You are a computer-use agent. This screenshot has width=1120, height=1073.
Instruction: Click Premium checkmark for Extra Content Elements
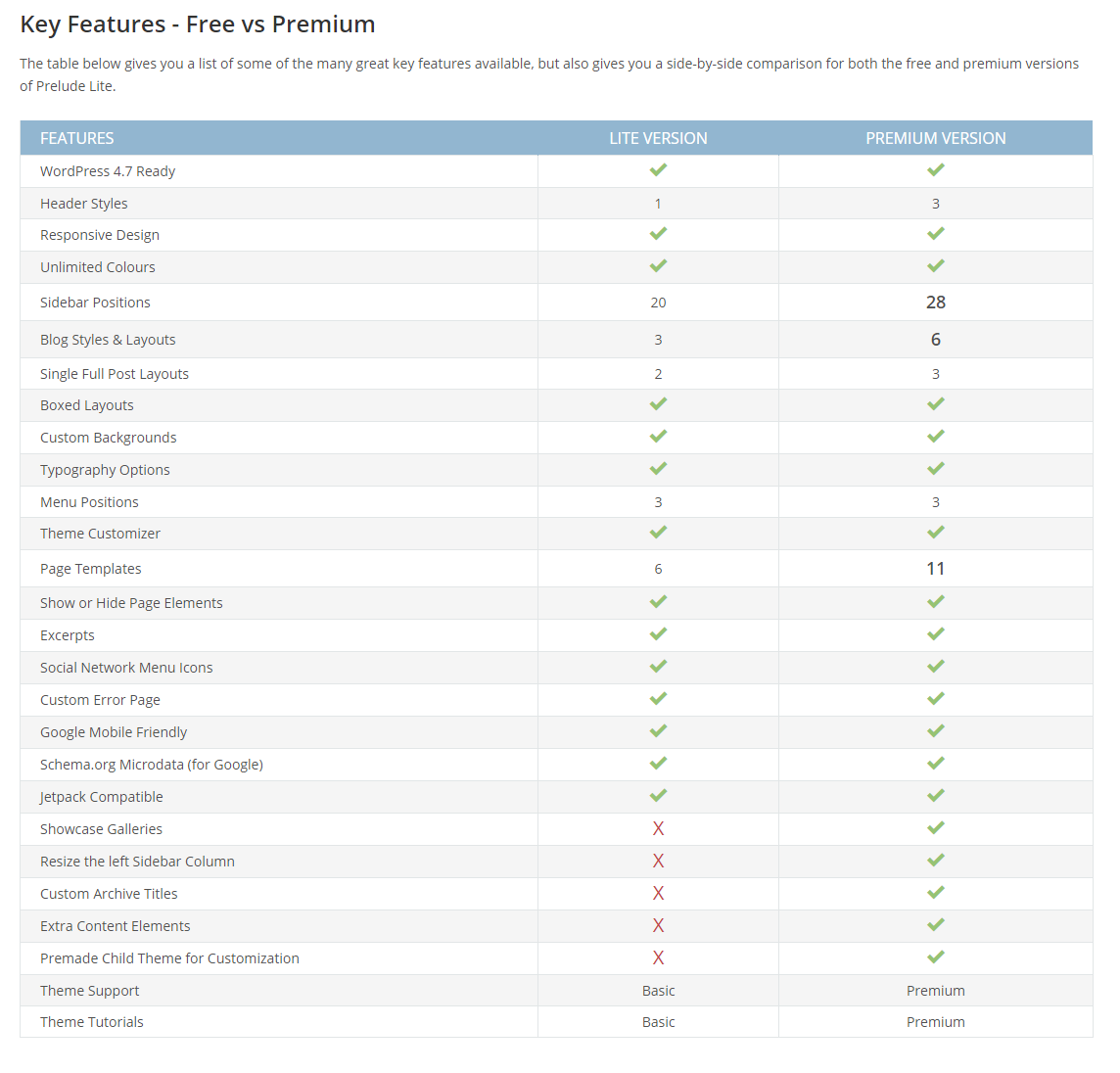pos(936,925)
